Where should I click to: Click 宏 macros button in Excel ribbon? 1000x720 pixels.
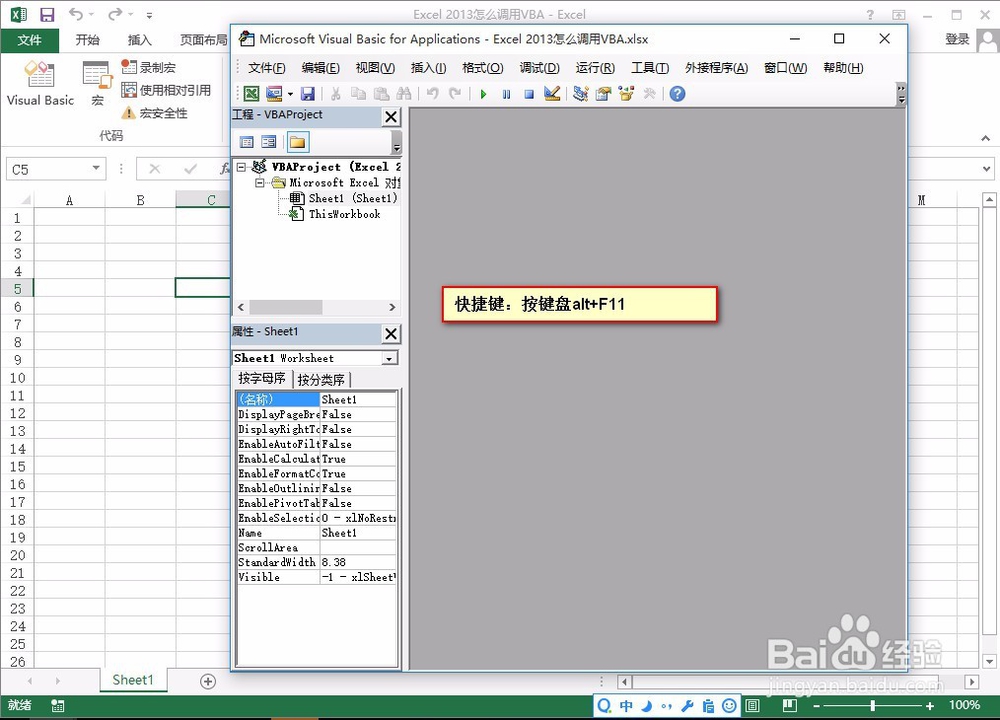[97, 83]
